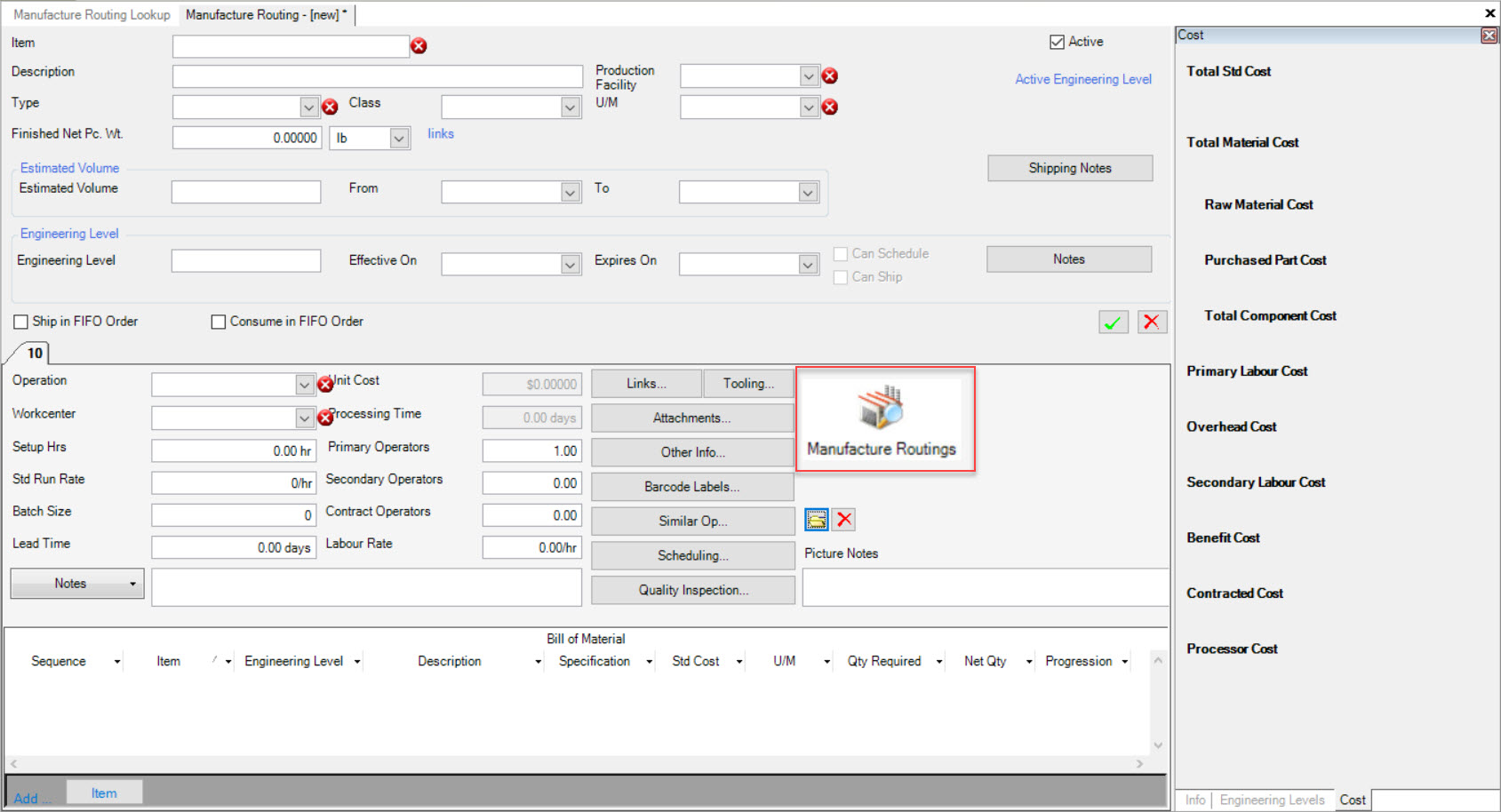Click the Active Engineering Level link
The height and width of the screenshot is (812, 1501).
(1083, 79)
